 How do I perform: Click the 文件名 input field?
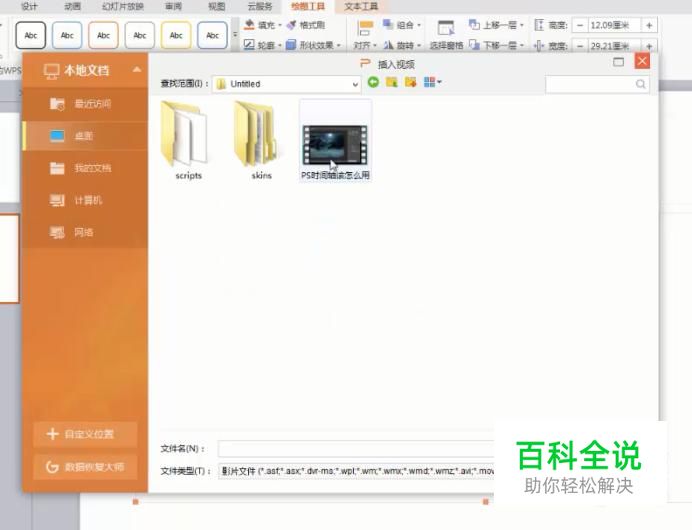pos(356,449)
